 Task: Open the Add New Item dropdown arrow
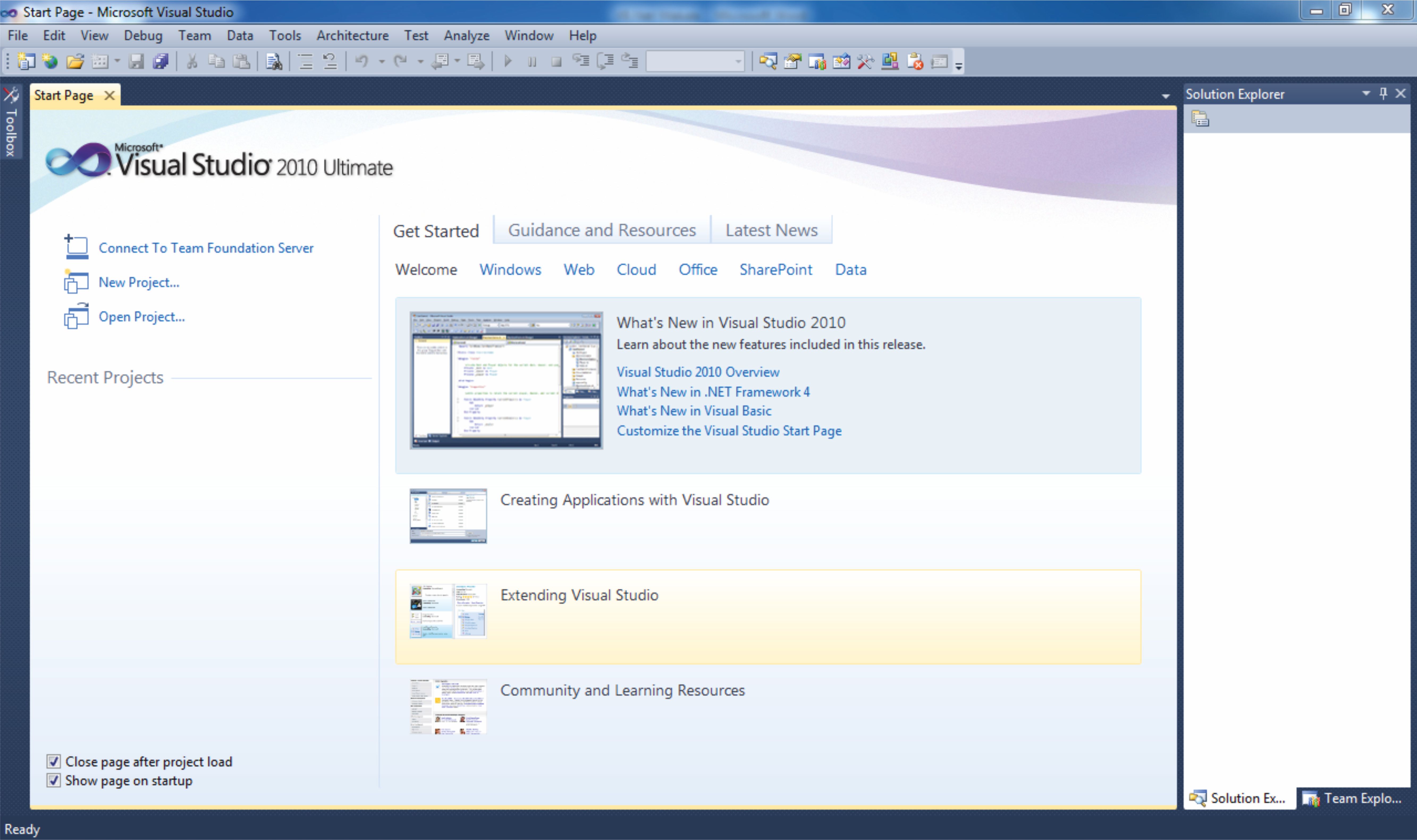[117, 61]
